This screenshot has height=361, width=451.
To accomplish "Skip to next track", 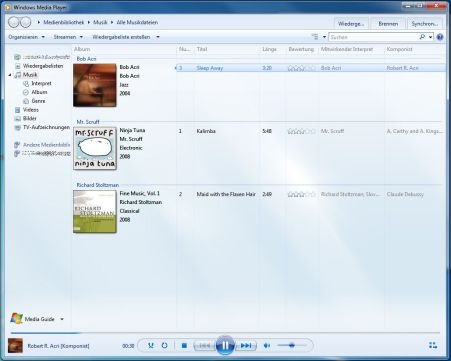I will click(x=246, y=346).
